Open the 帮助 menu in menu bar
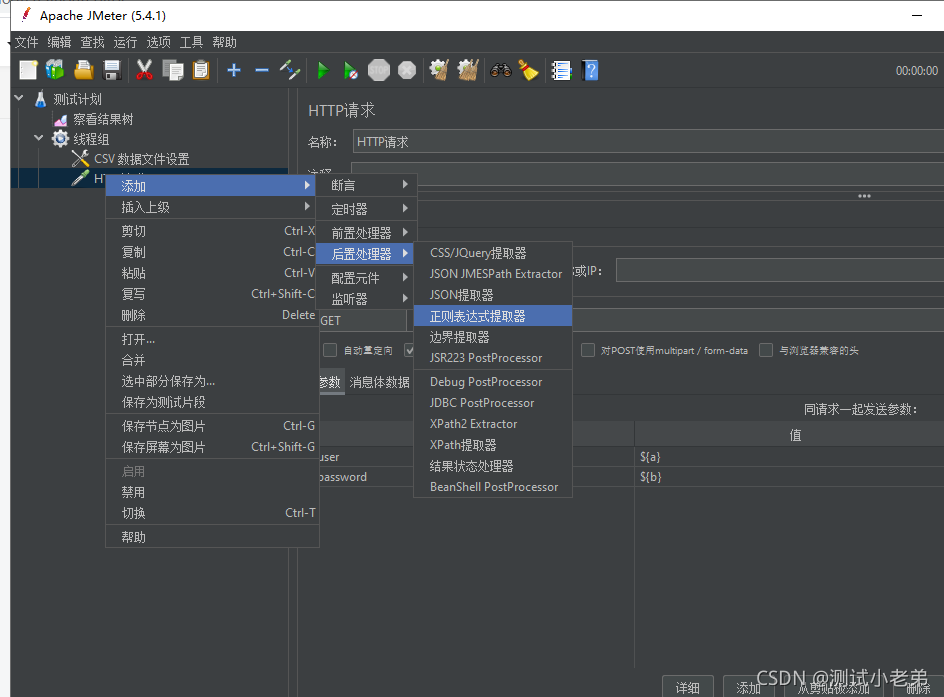This screenshot has height=697, width=944. tap(225, 42)
